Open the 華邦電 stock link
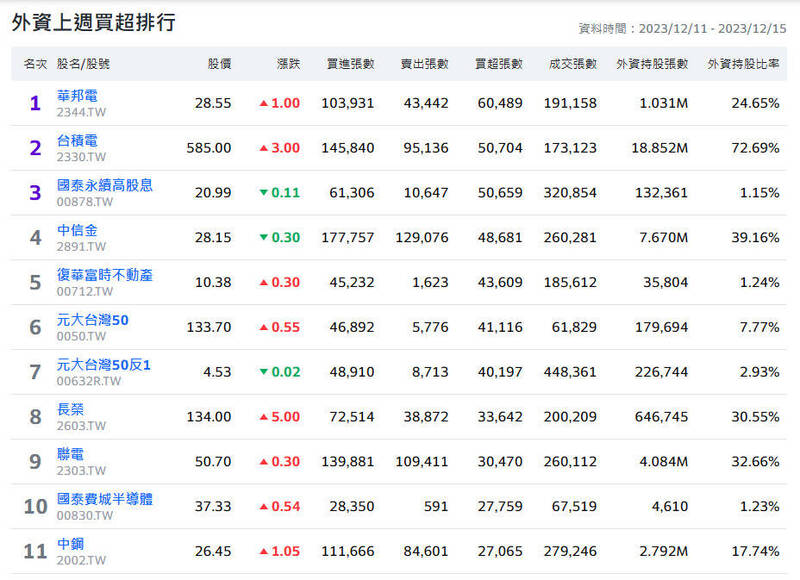Viewport: 800px width, 580px height. (x=77, y=95)
